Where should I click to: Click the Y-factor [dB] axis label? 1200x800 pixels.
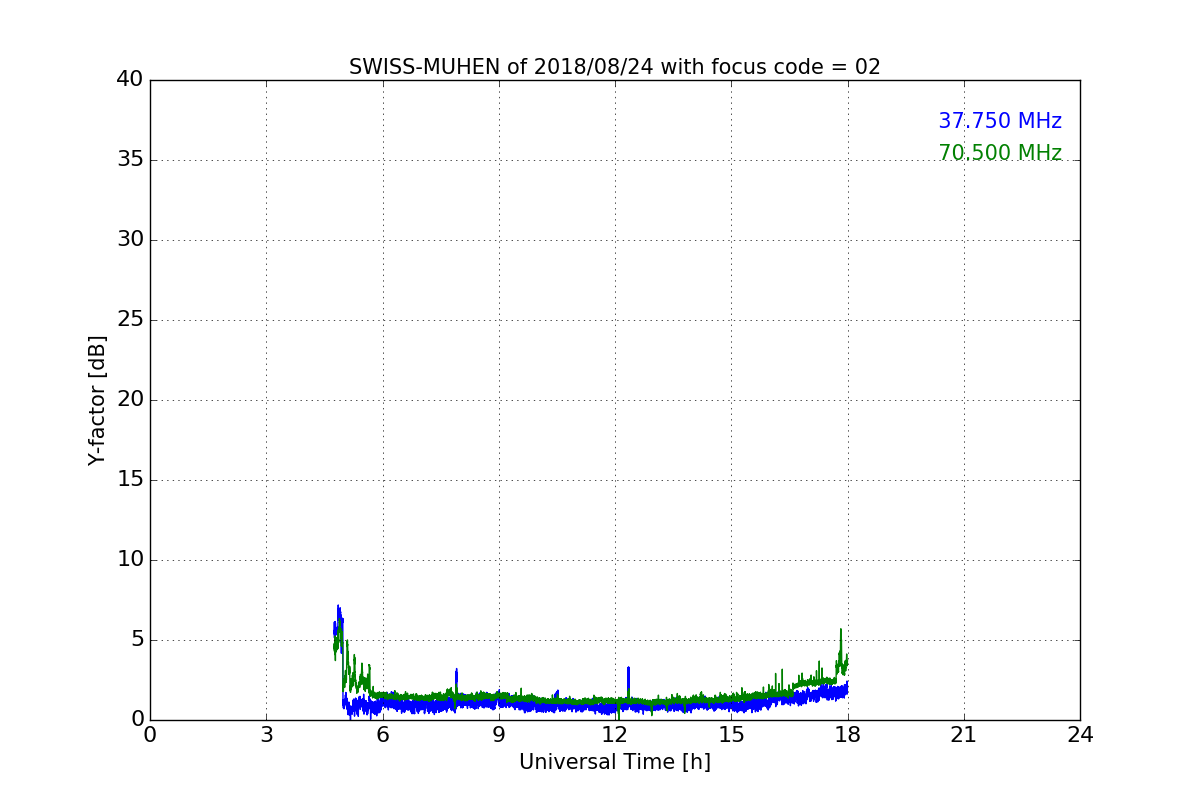(97, 400)
